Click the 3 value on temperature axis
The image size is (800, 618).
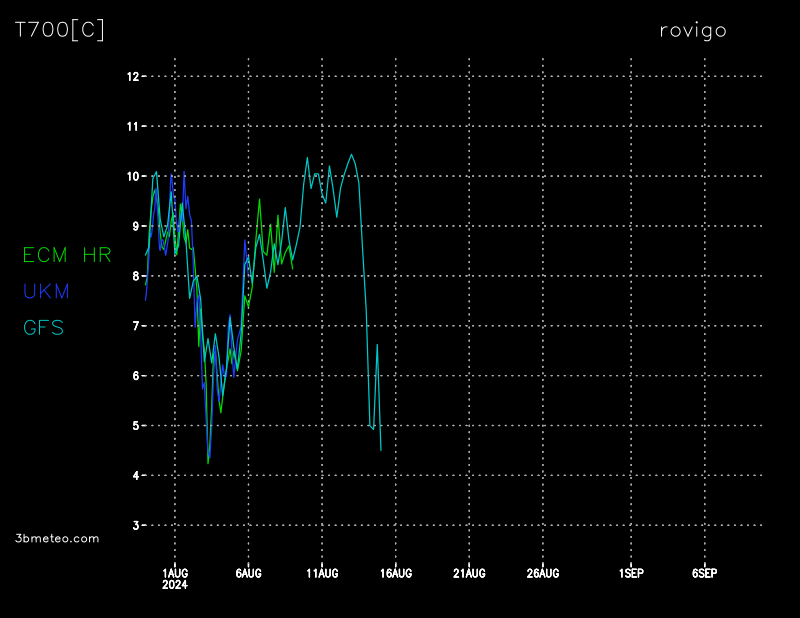pos(135,525)
